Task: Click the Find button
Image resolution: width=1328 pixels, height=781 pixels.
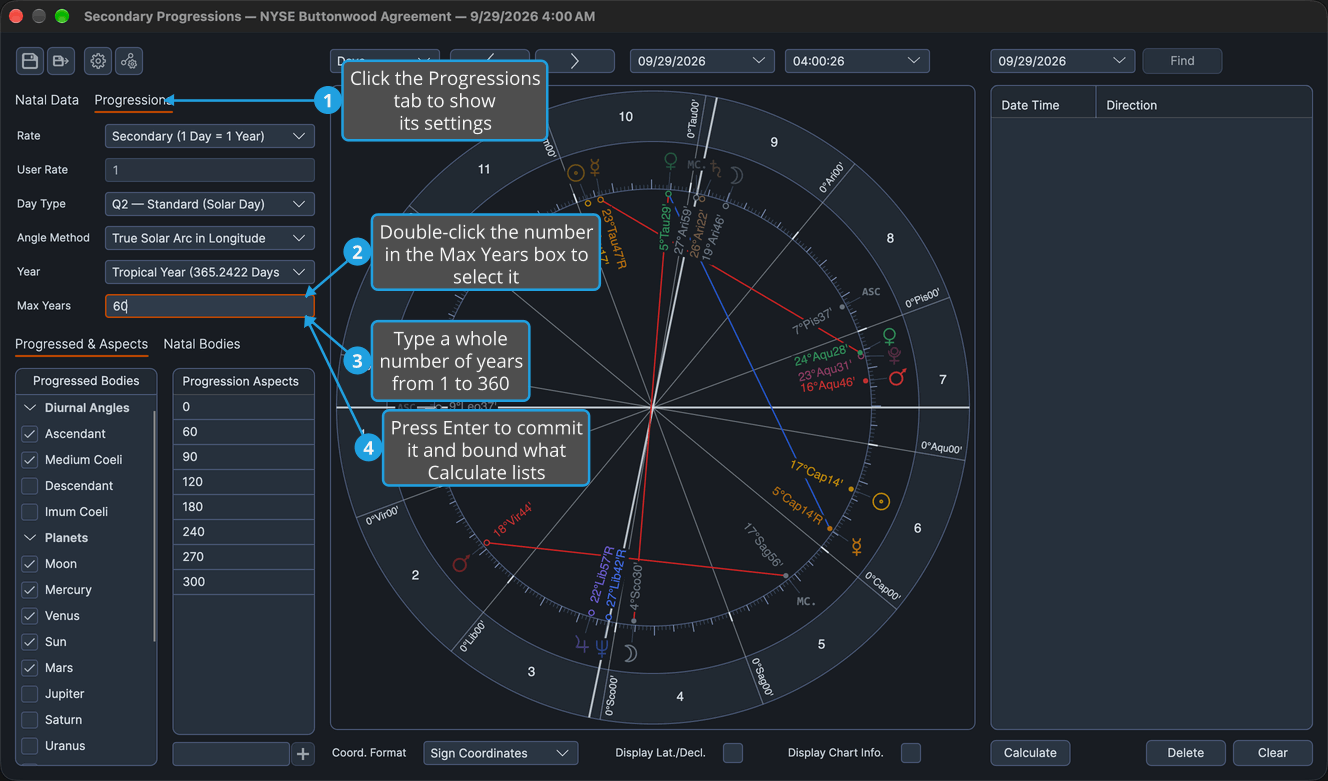Action: (x=1182, y=61)
